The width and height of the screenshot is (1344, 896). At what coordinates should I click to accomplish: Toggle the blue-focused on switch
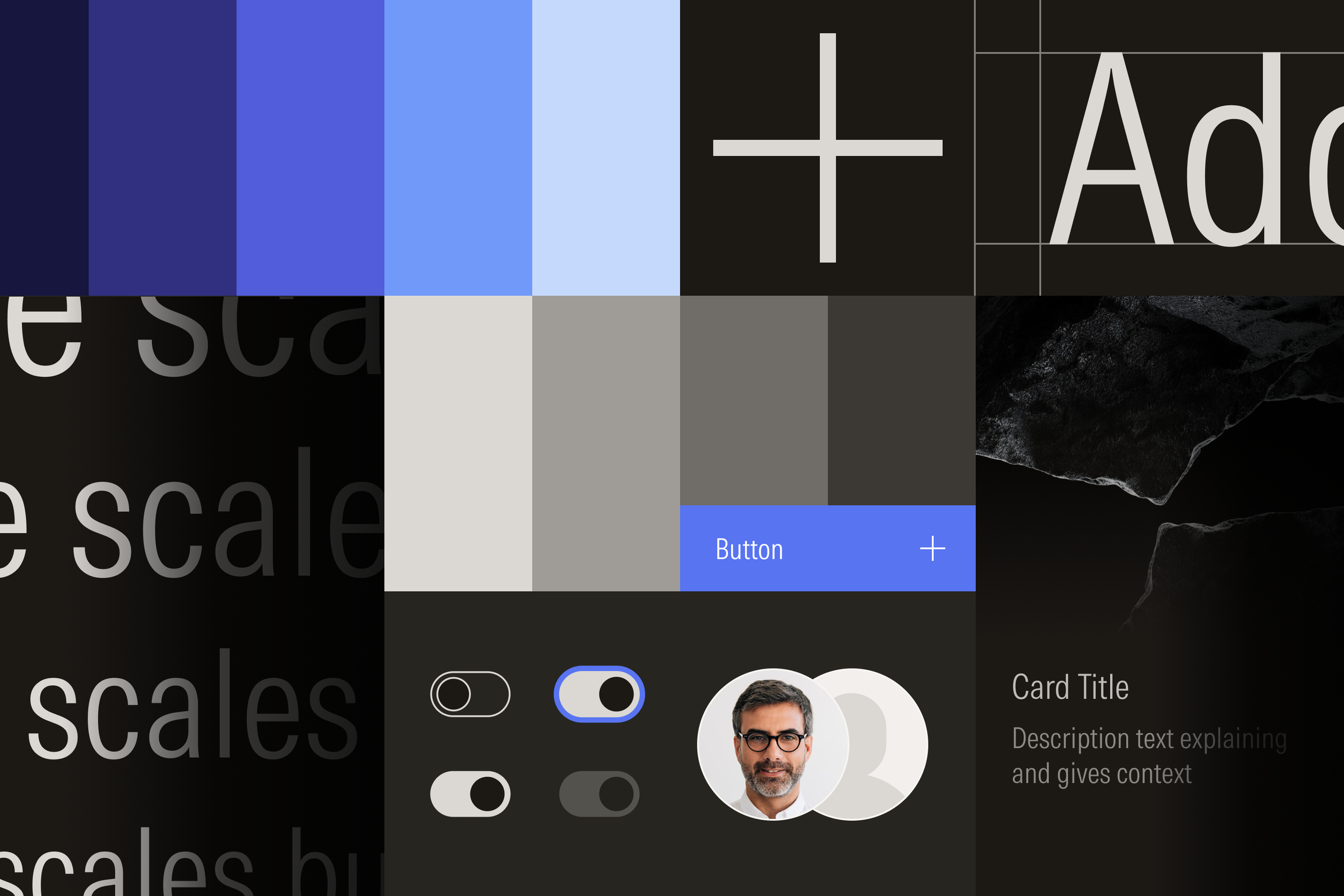pyautogui.click(x=599, y=694)
